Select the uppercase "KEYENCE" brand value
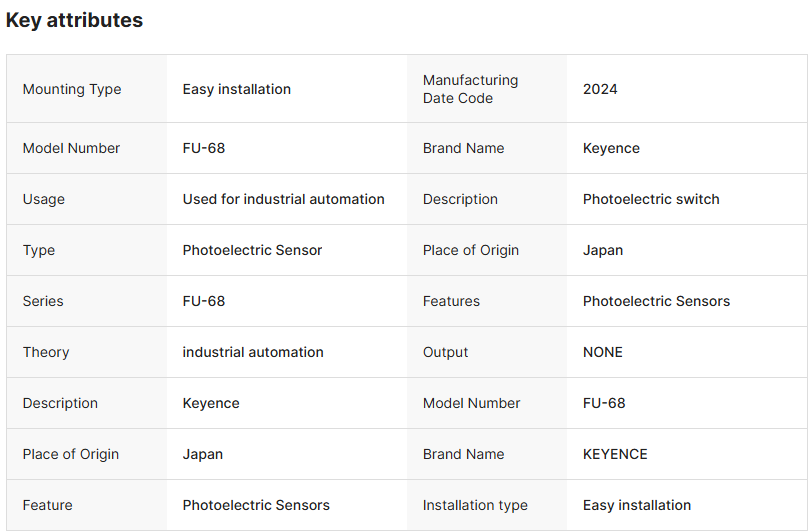 [615, 454]
